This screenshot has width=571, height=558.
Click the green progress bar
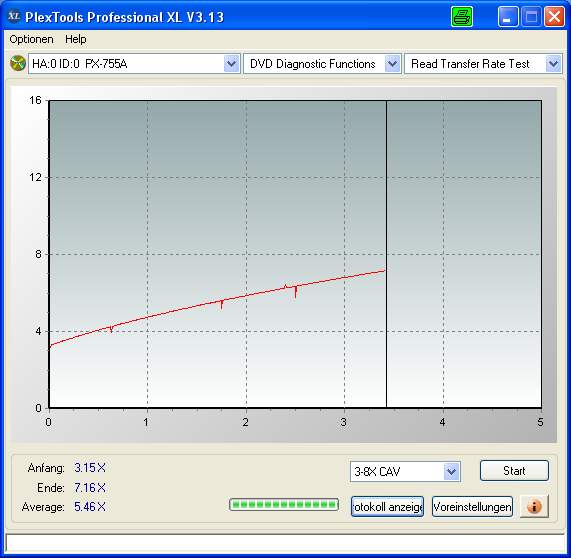pos(284,505)
